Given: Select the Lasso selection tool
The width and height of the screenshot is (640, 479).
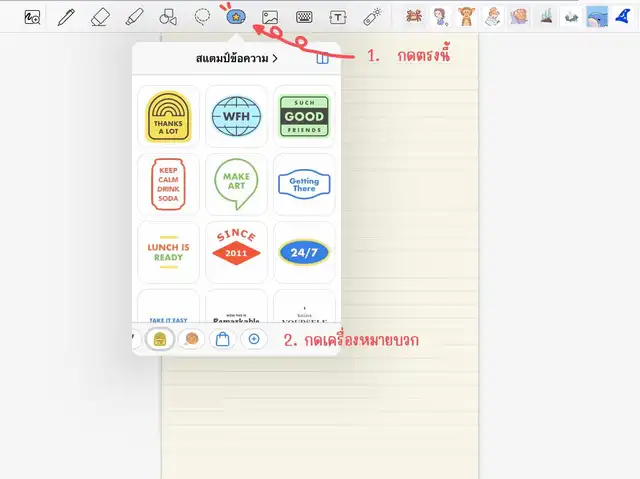Looking at the screenshot, I should [x=202, y=17].
